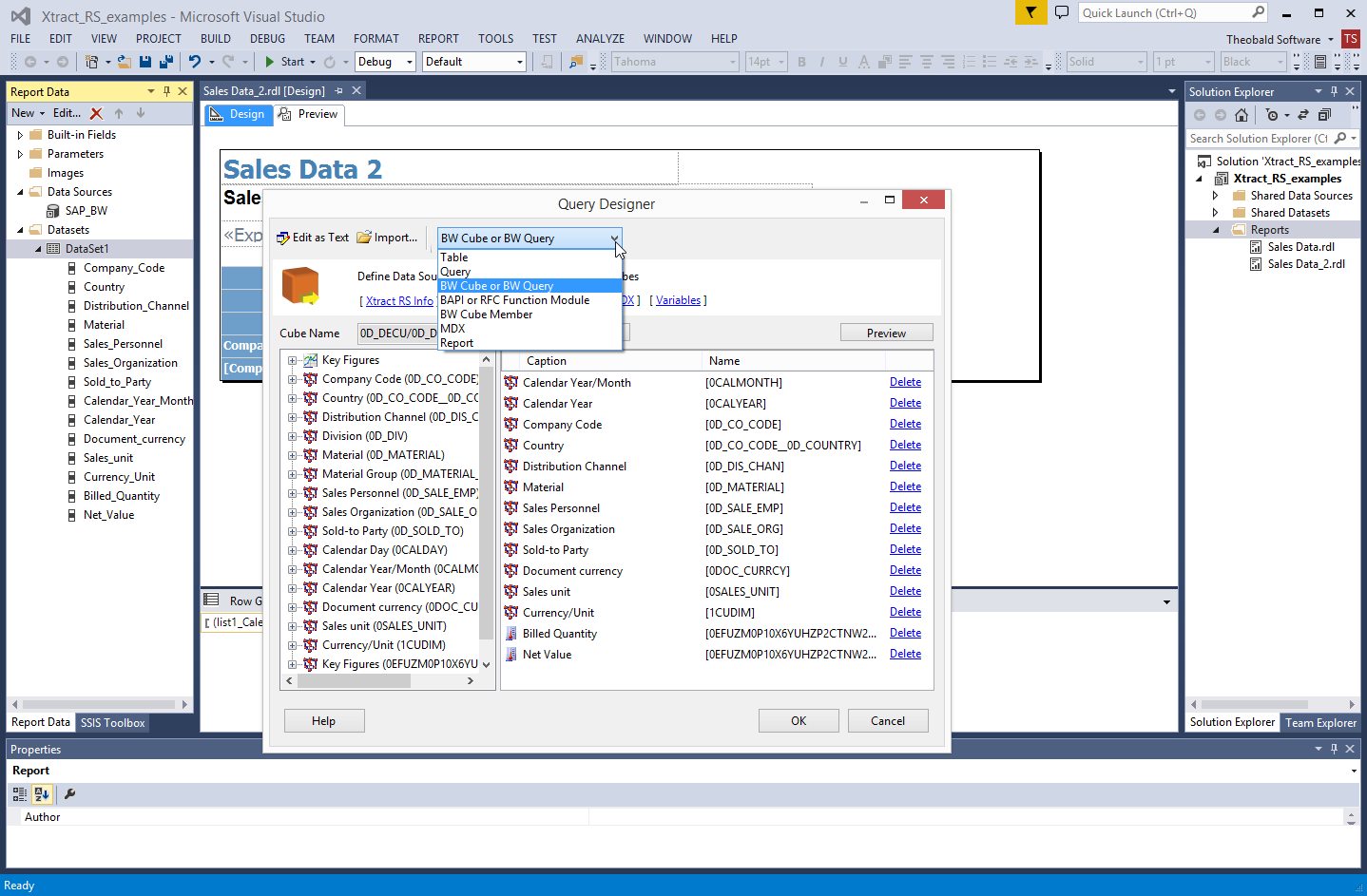
Task: Expand the Built-in Fields node
Action: [20, 135]
